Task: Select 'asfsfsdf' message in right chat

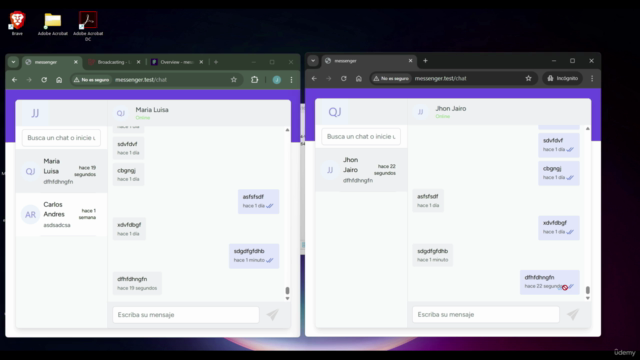Action: click(x=428, y=200)
